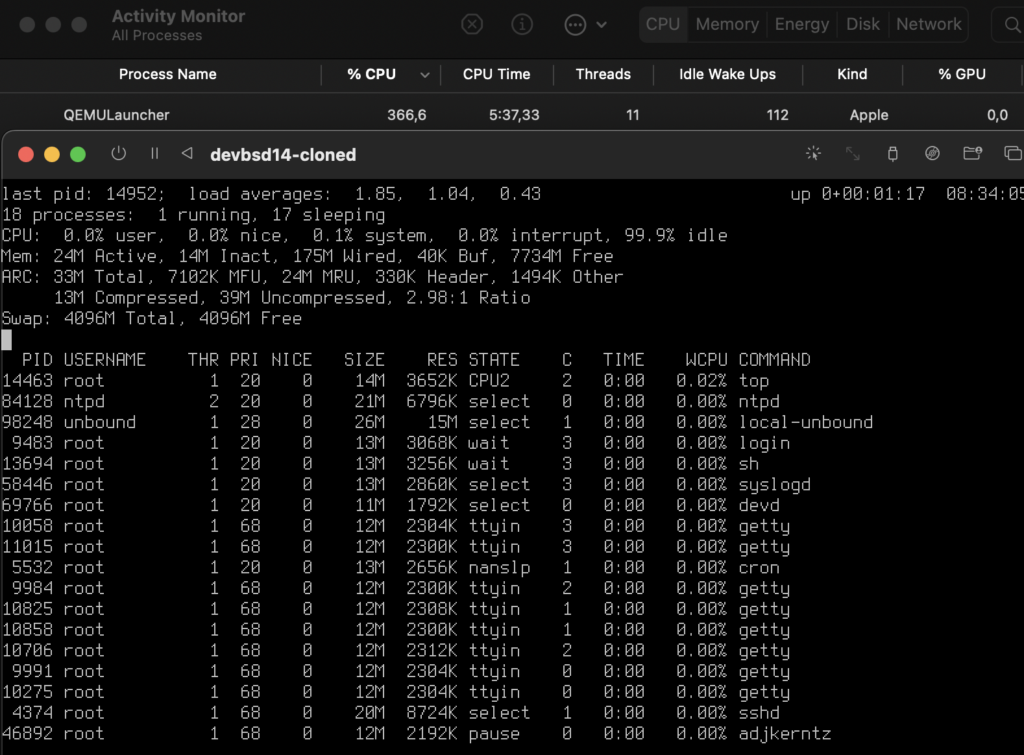Click the stop process icon in Activity Monitor

click(x=472, y=25)
